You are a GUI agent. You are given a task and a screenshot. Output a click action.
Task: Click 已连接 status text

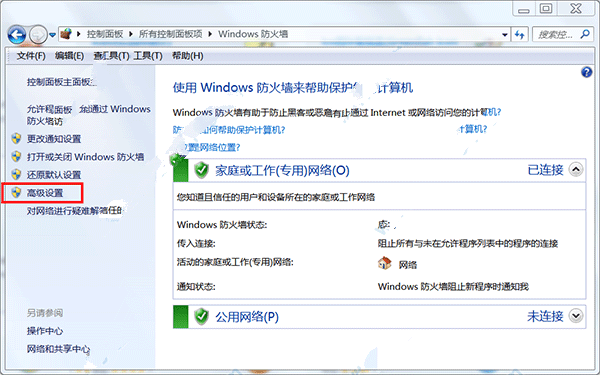tap(545, 170)
